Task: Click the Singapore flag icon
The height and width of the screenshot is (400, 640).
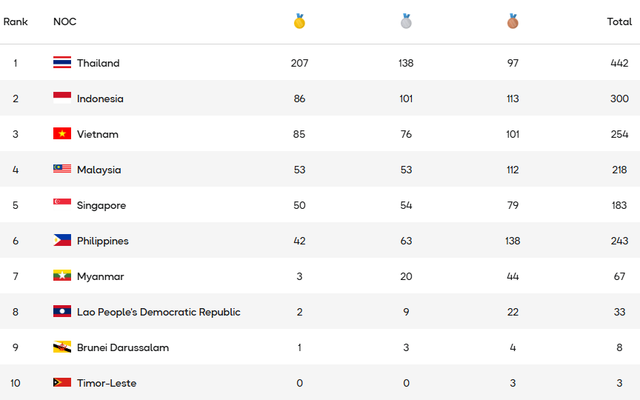Action: pyautogui.click(x=62, y=205)
